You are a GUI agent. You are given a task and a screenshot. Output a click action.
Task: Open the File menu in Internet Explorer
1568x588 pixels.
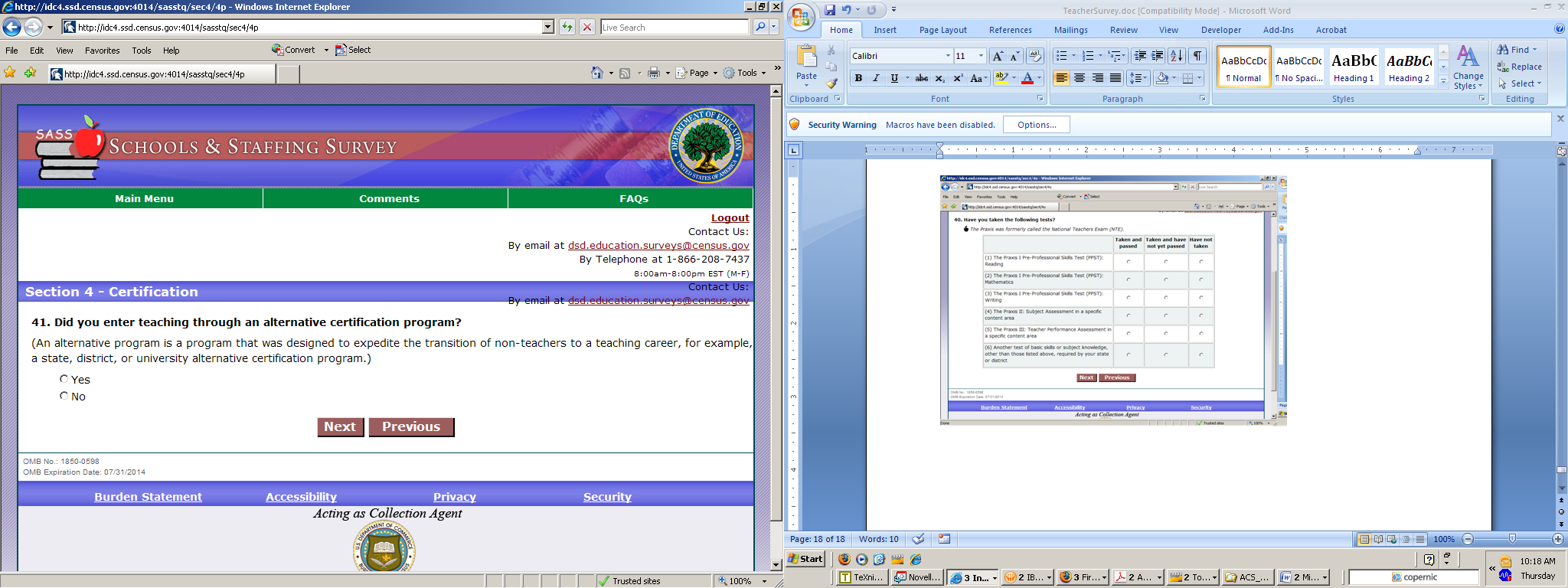coord(11,51)
